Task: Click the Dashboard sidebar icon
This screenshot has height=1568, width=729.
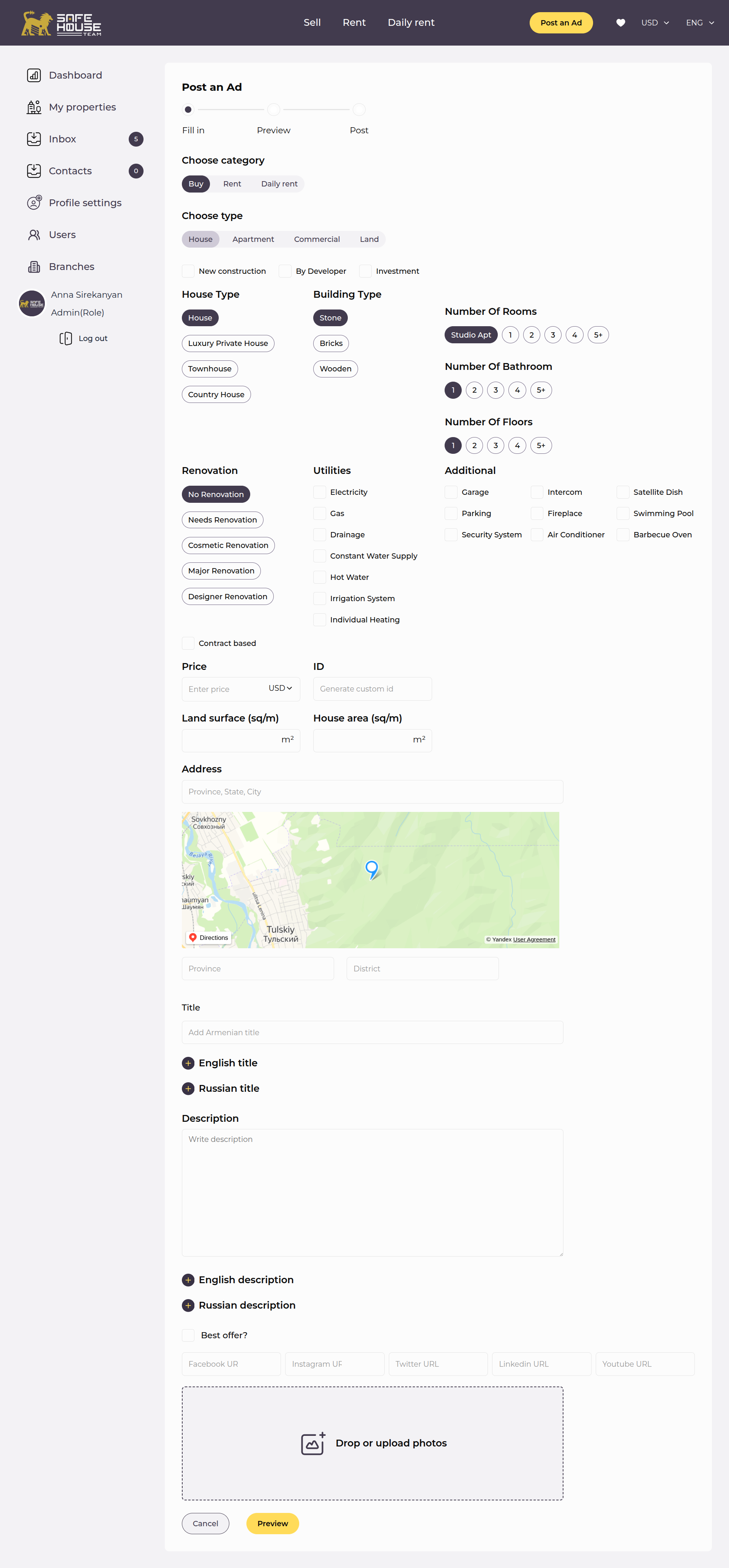Action: 34,76
